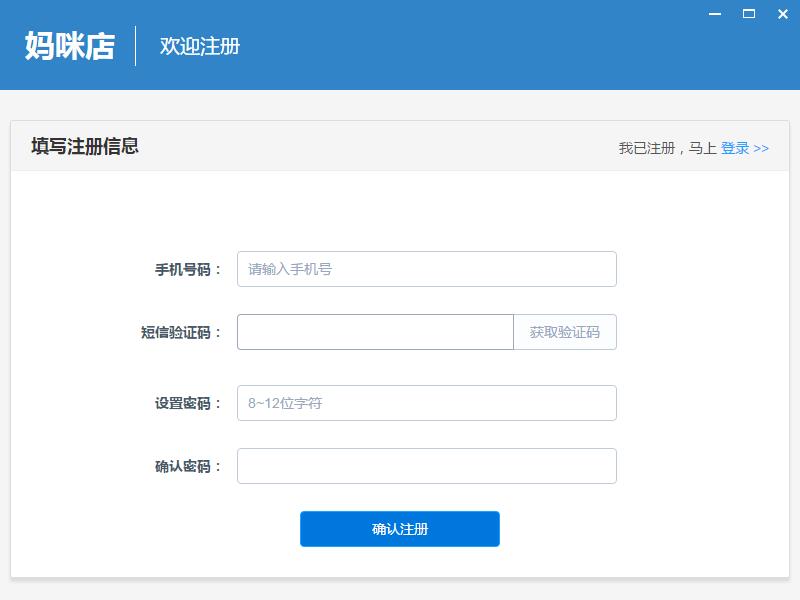Click the 短信验证码 input box
Screen dimensions: 800x600
point(375,332)
